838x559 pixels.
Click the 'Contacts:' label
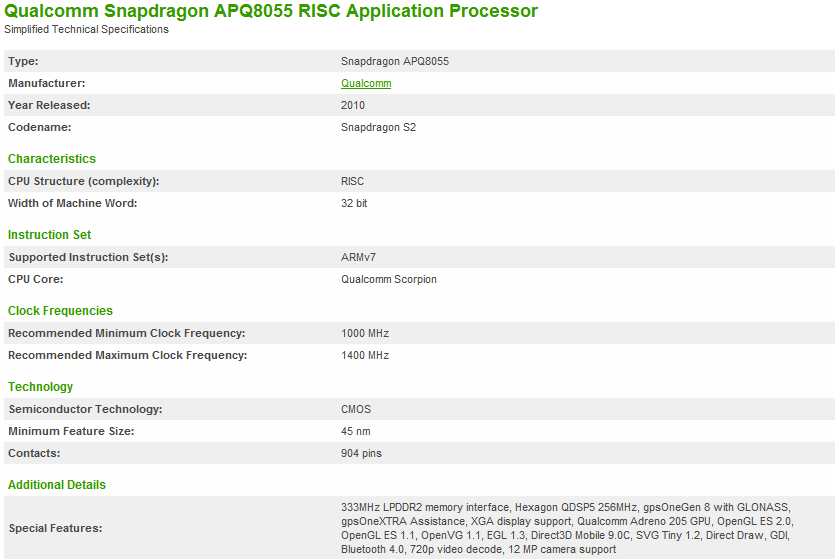[x=34, y=453]
